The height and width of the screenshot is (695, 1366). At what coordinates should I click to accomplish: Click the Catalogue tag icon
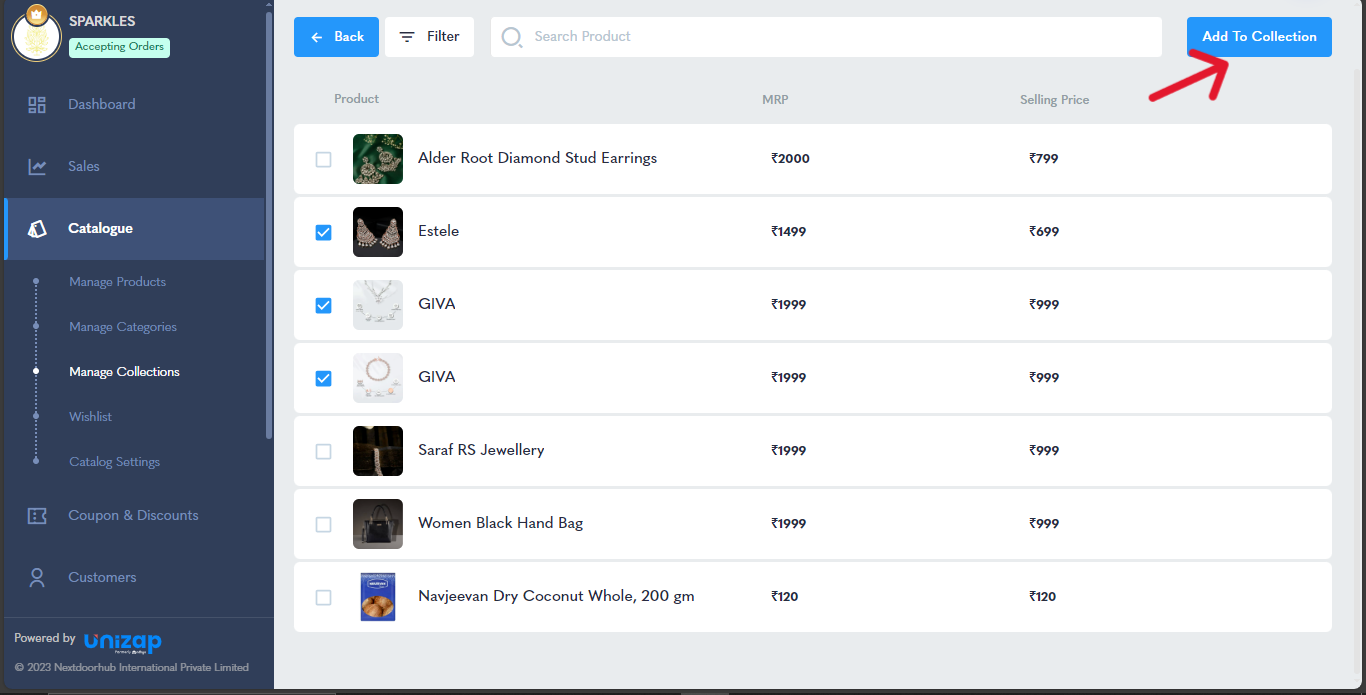coord(37,229)
